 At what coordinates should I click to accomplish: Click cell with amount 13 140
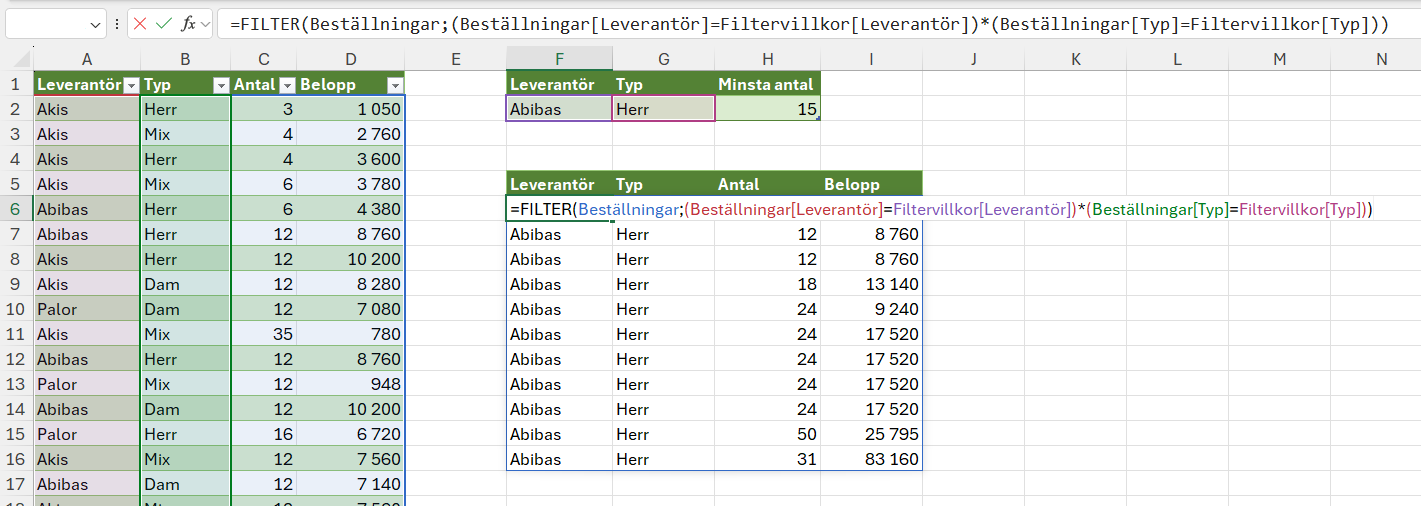(x=871, y=284)
